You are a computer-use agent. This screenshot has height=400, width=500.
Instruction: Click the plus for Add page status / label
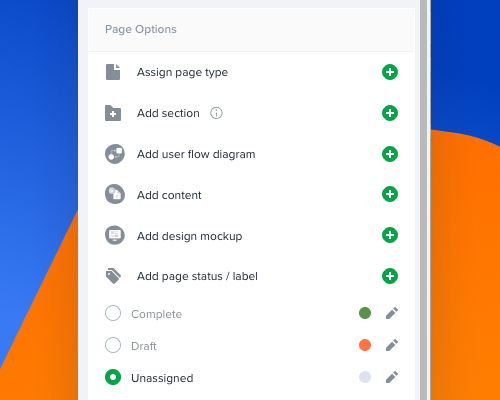click(x=390, y=276)
